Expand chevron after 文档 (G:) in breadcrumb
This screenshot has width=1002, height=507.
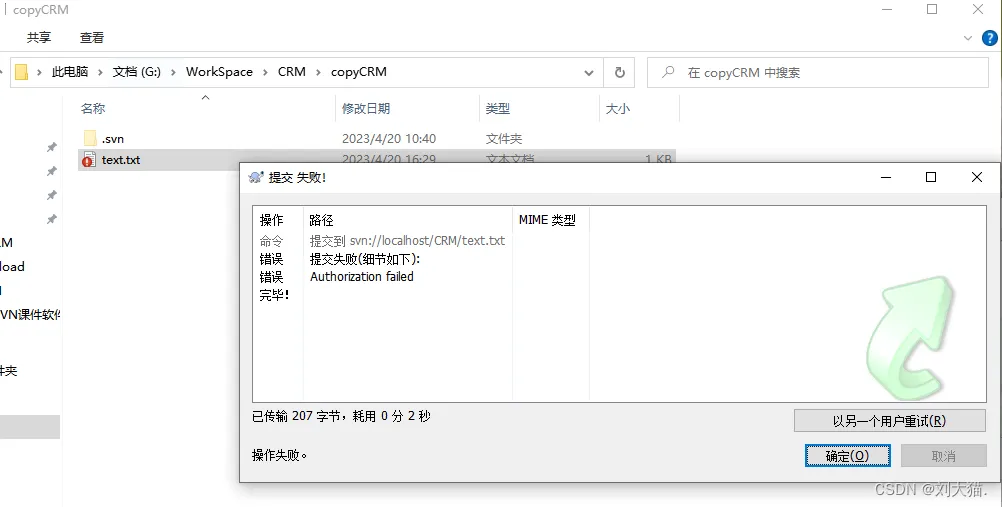coord(173,72)
